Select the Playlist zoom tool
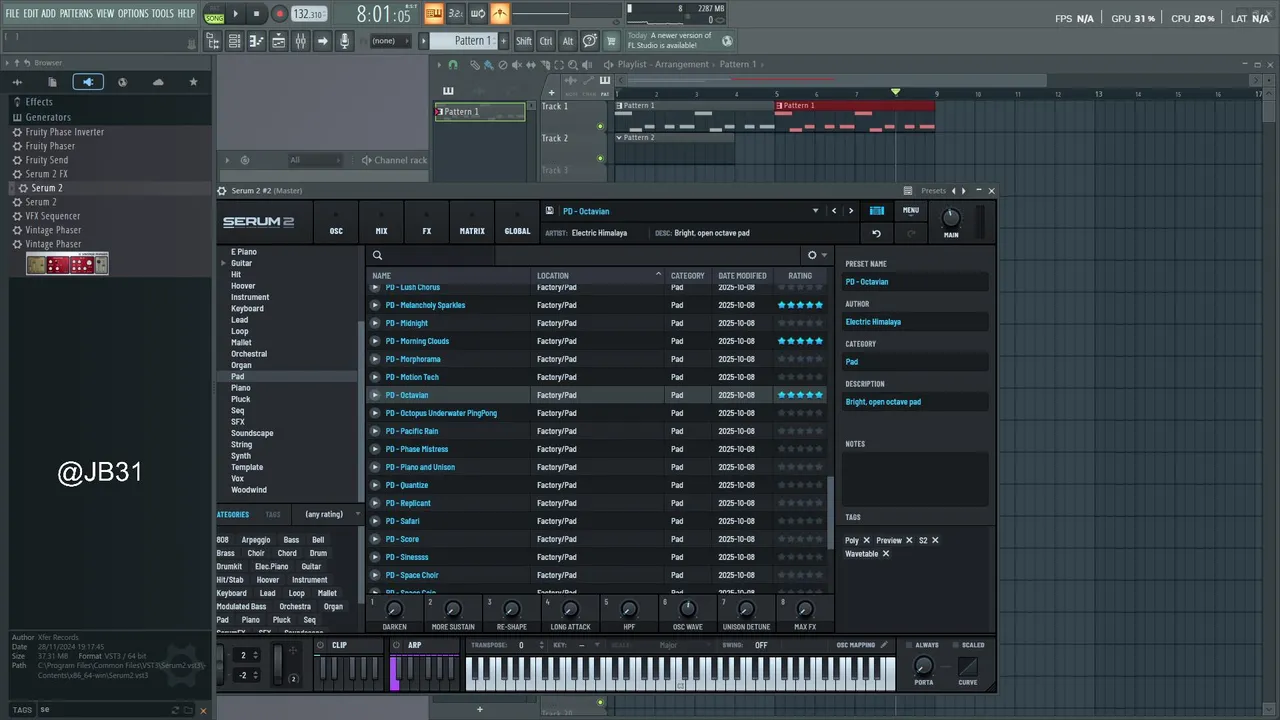 572,65
